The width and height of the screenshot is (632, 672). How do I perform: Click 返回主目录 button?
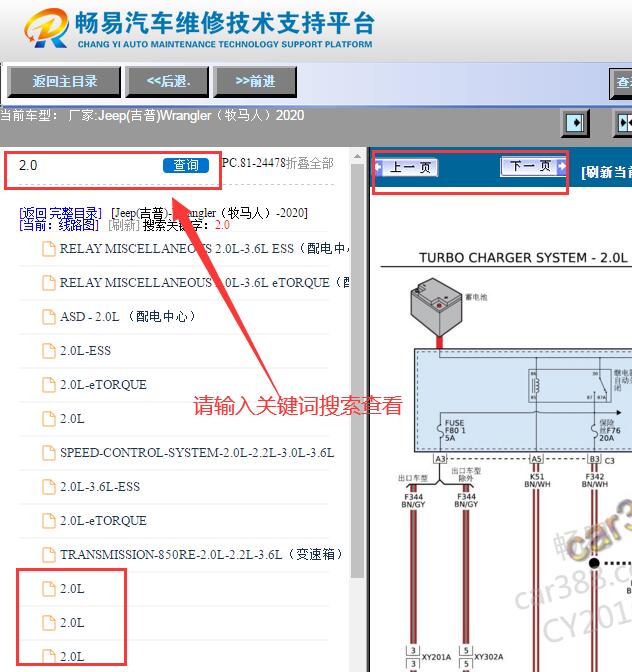pyautogui.click(x=64, y=81)
